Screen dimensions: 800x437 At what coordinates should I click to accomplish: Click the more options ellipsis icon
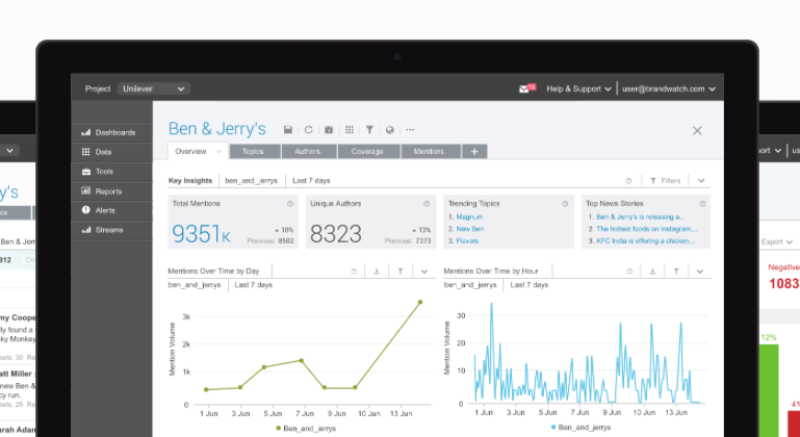point(410,130)
